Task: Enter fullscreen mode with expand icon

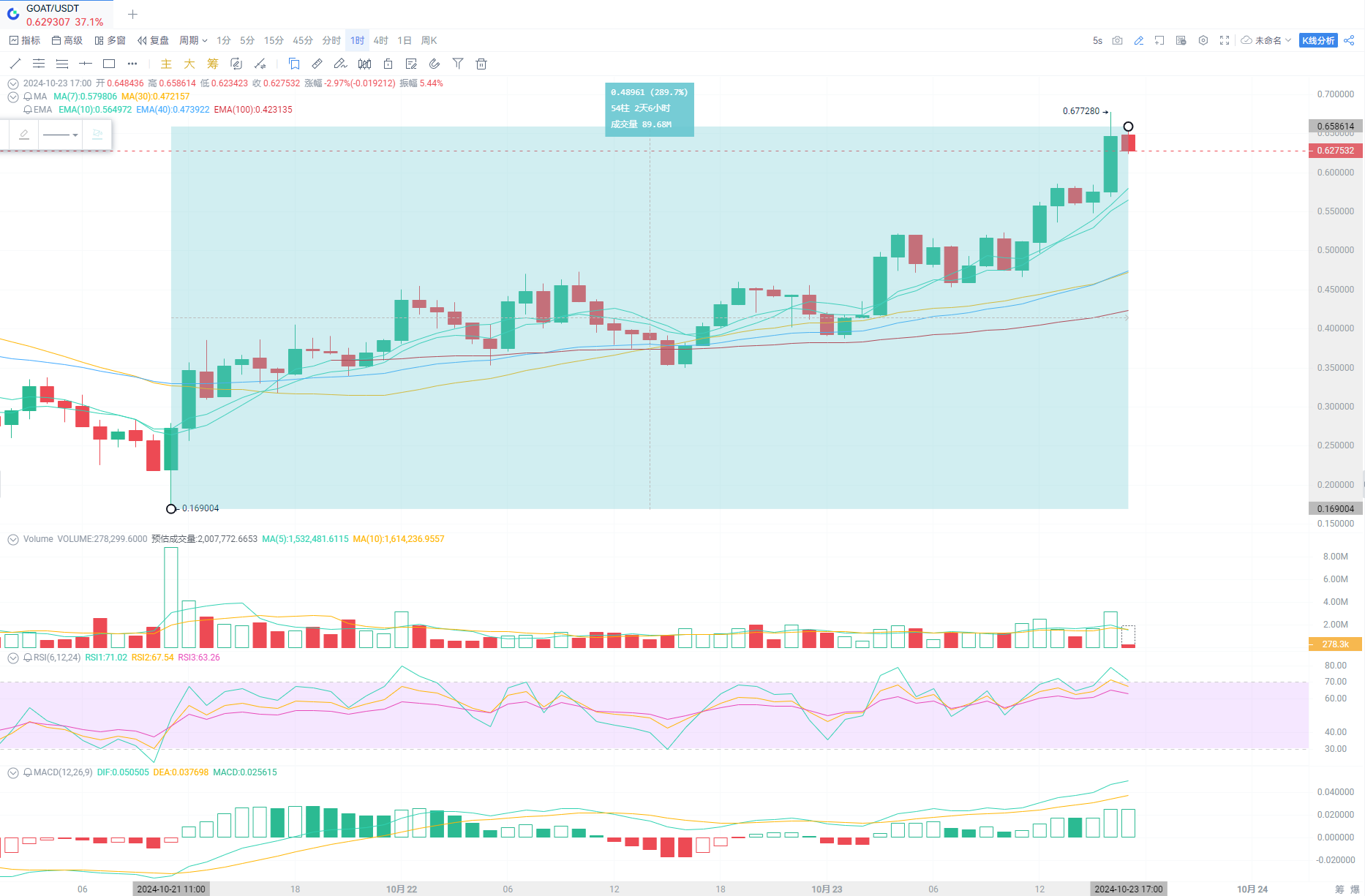Action: click(1225, 40)
